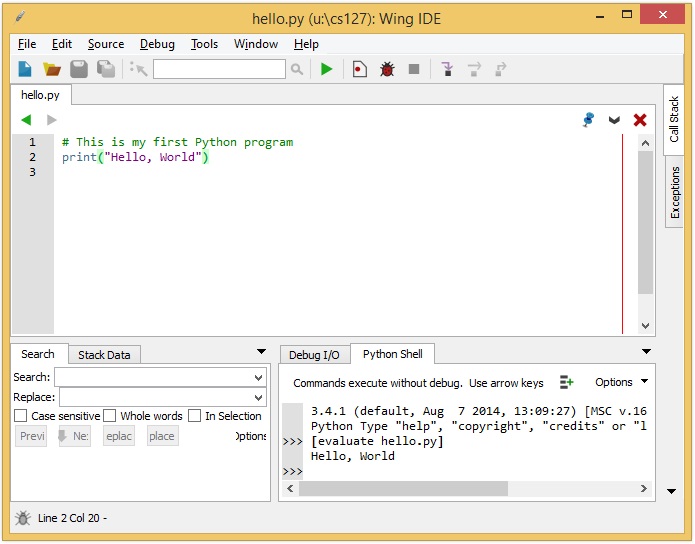Check the In Selection option
The height and width of the screenshot is (544, 695).
(195, 416)
